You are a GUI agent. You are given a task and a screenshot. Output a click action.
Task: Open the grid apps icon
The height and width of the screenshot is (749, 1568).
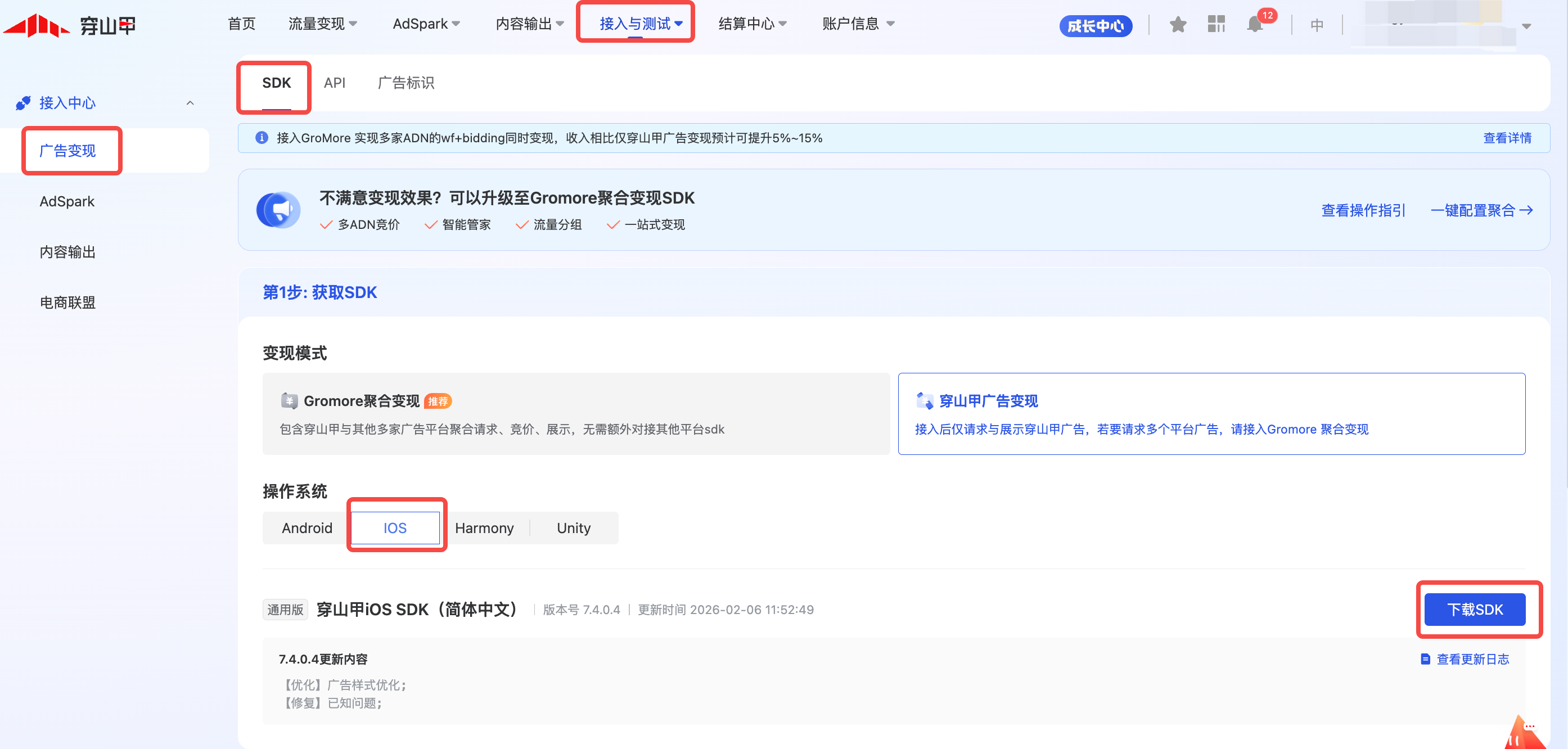tap(1215, 24)
